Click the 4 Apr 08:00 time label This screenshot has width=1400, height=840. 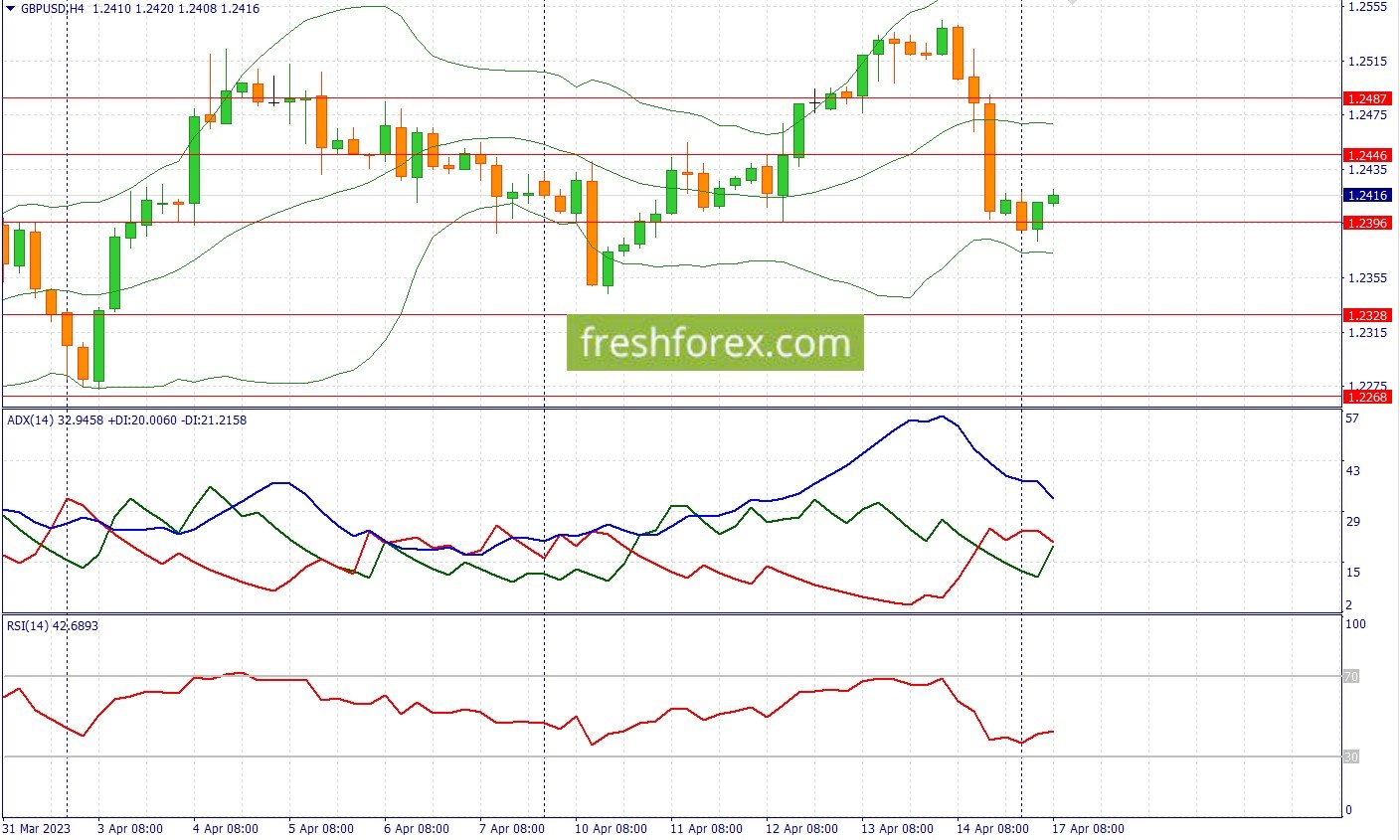click(226, 829)
